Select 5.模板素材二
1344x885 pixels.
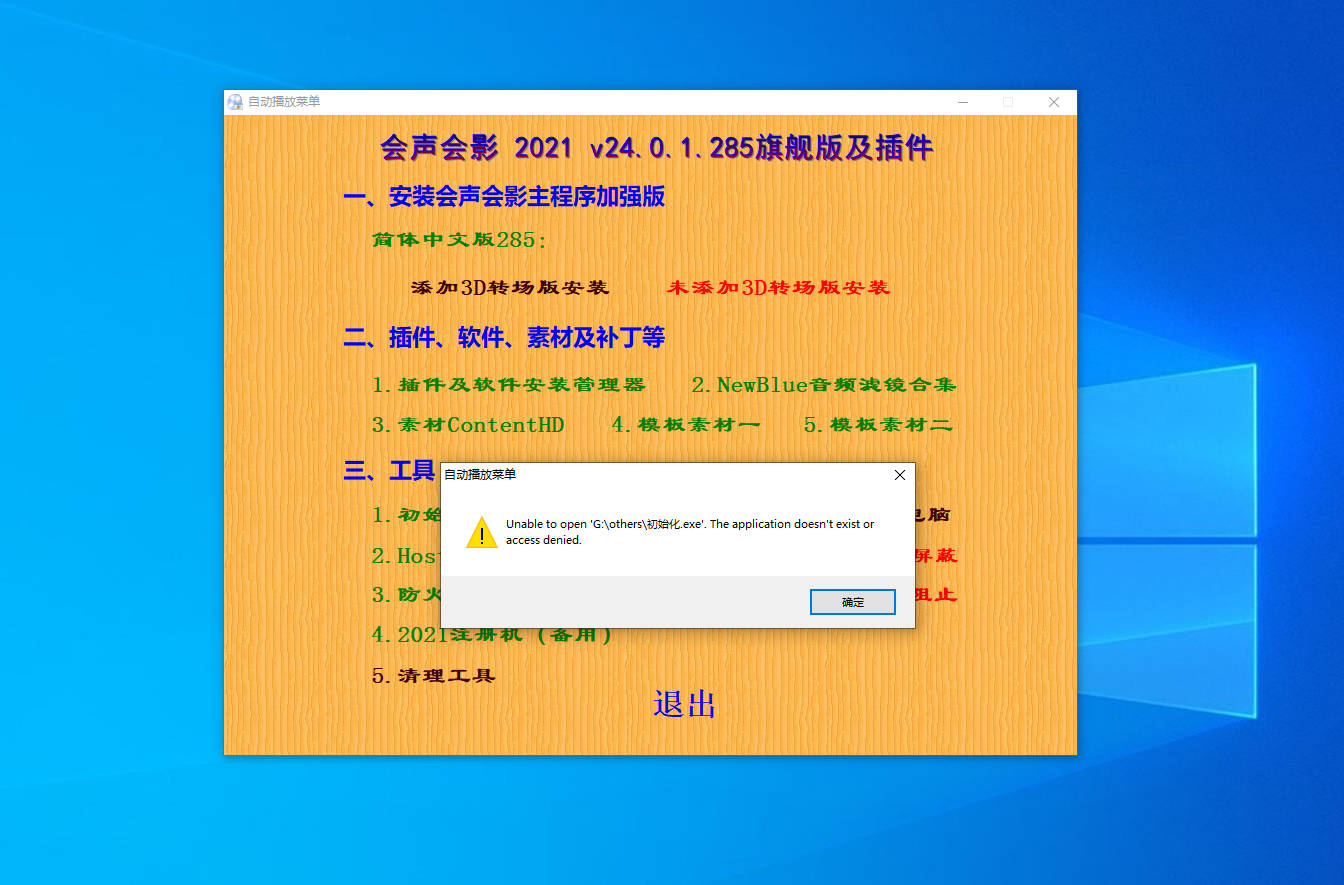pos(878,425)
